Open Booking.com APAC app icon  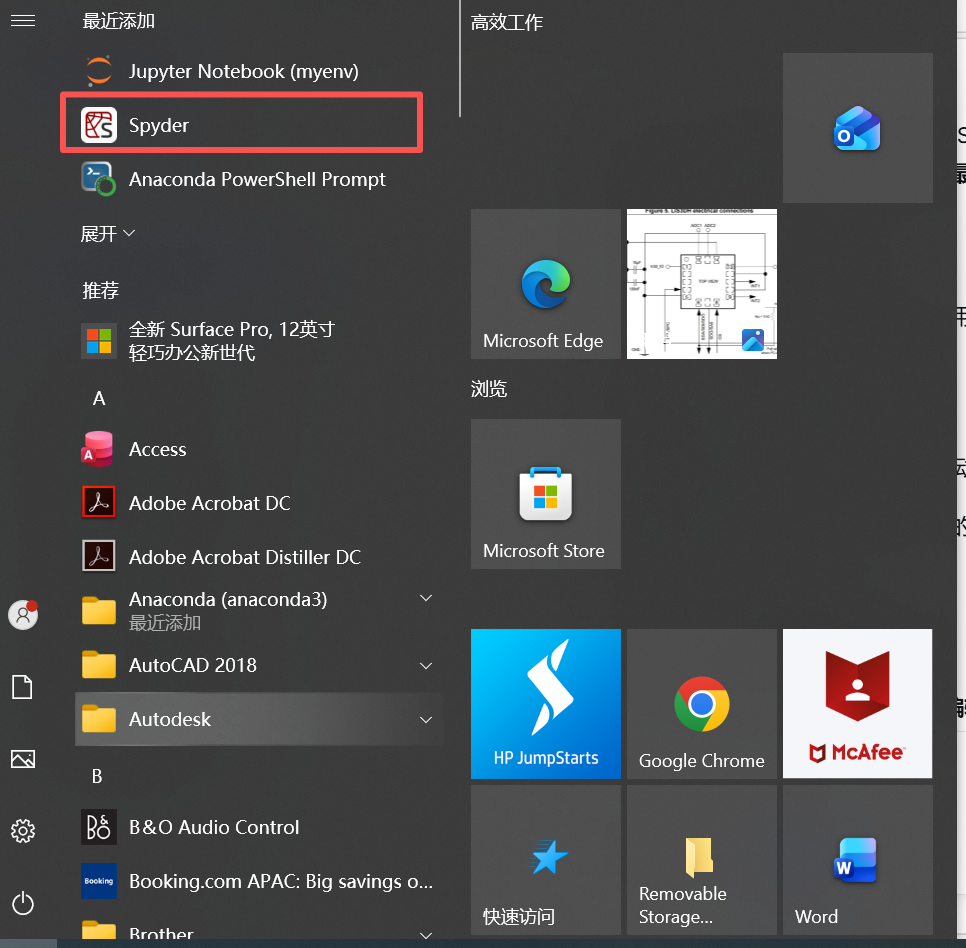(x=99, y=881)
